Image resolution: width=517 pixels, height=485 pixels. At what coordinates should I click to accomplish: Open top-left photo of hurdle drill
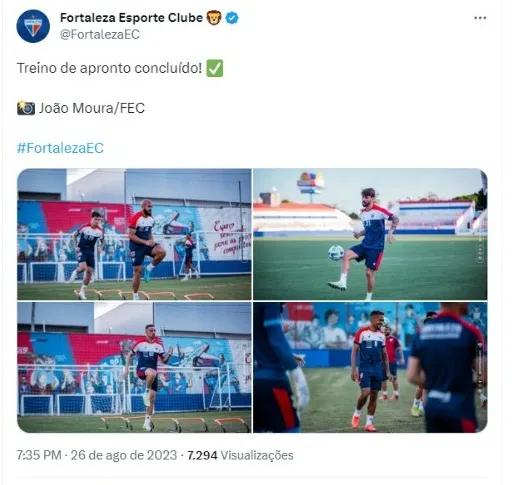(x=134, y=234)
